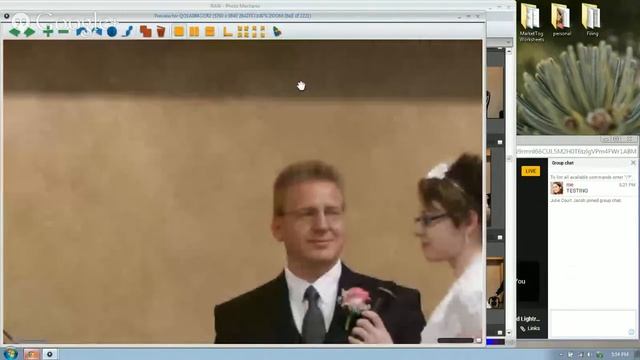Go to previous photo with left green arrow

[15, 32]
